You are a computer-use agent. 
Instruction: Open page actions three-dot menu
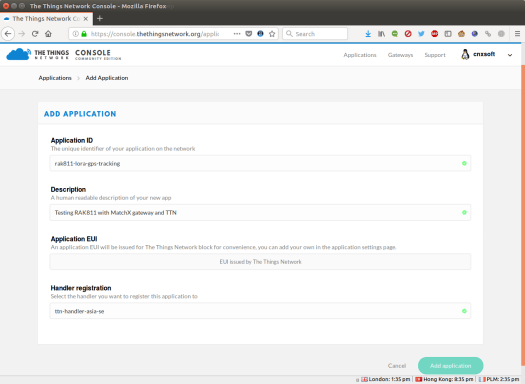(237, 34)
